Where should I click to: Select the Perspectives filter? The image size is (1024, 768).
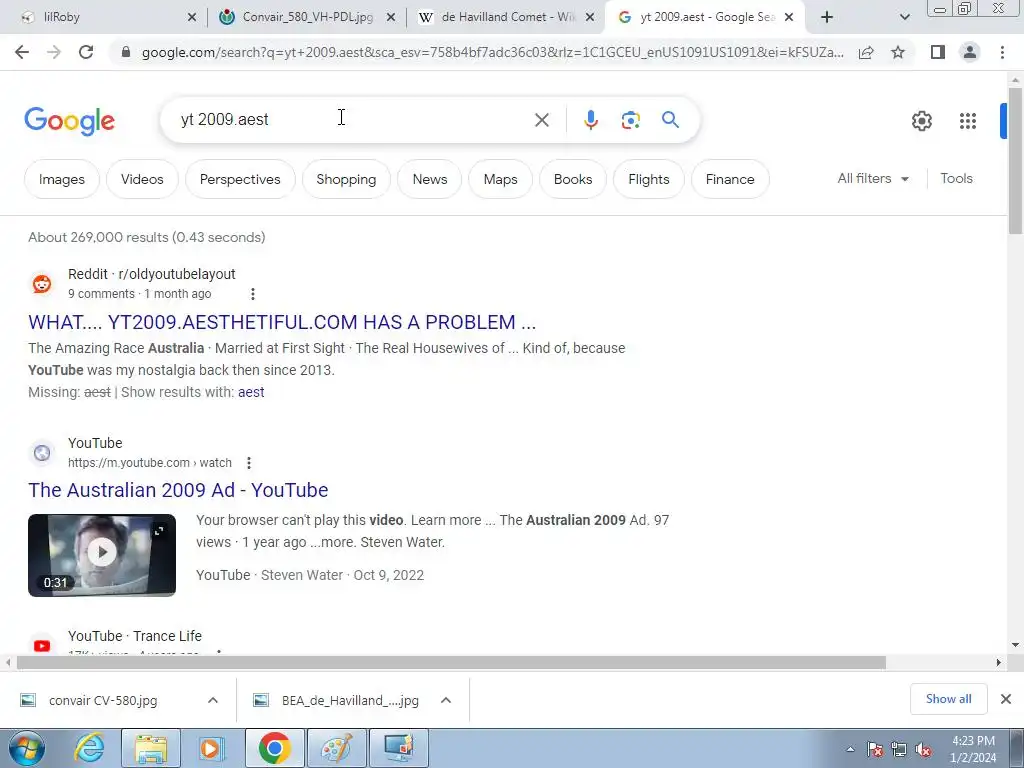[x=240, y=179]
